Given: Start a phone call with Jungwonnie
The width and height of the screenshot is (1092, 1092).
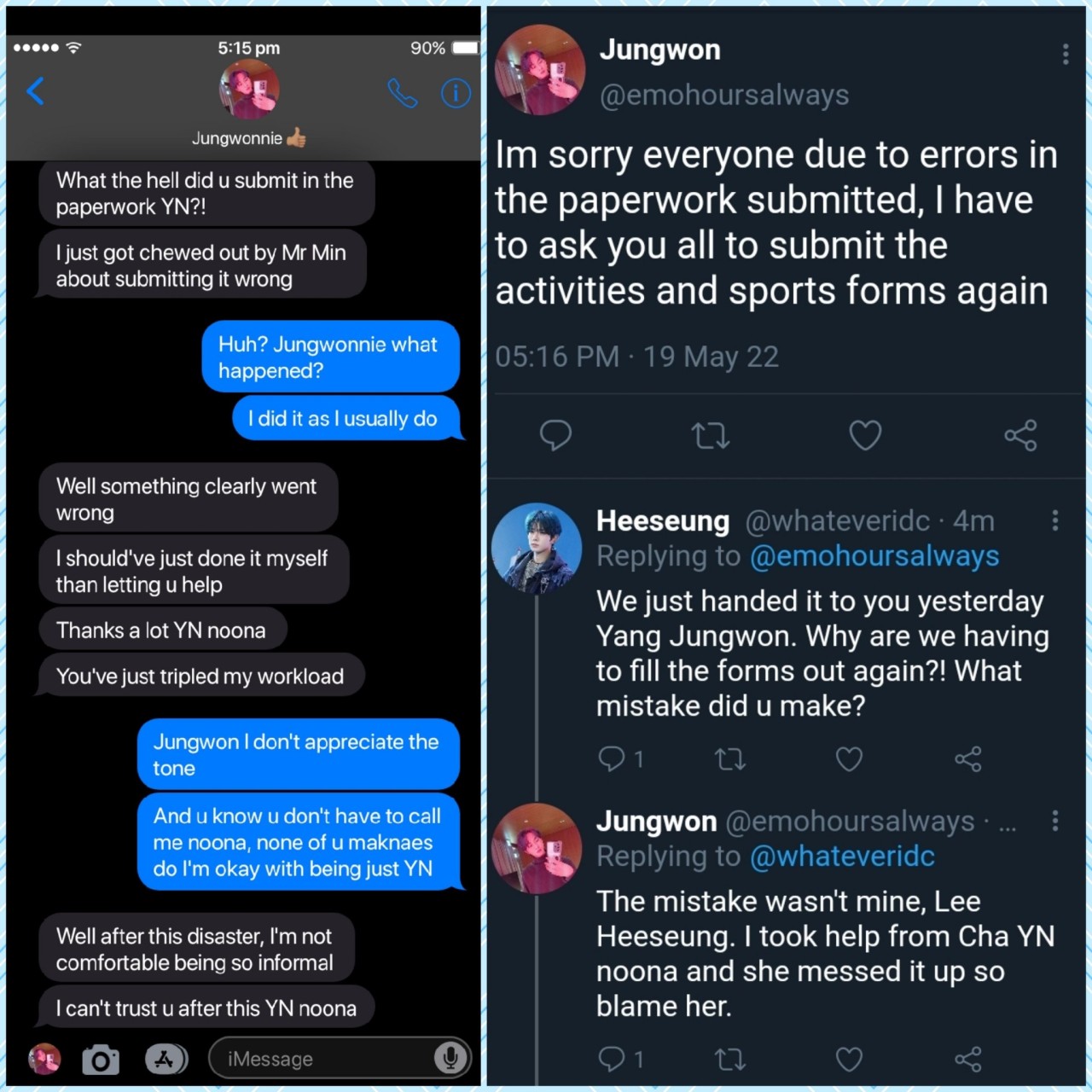Looking at the screenshot, I should pos(402,93).
